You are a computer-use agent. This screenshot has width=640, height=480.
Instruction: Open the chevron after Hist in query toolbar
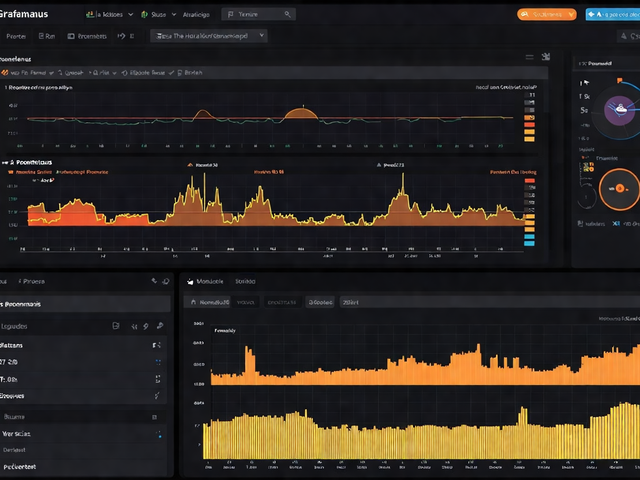(x=114, y=73)
